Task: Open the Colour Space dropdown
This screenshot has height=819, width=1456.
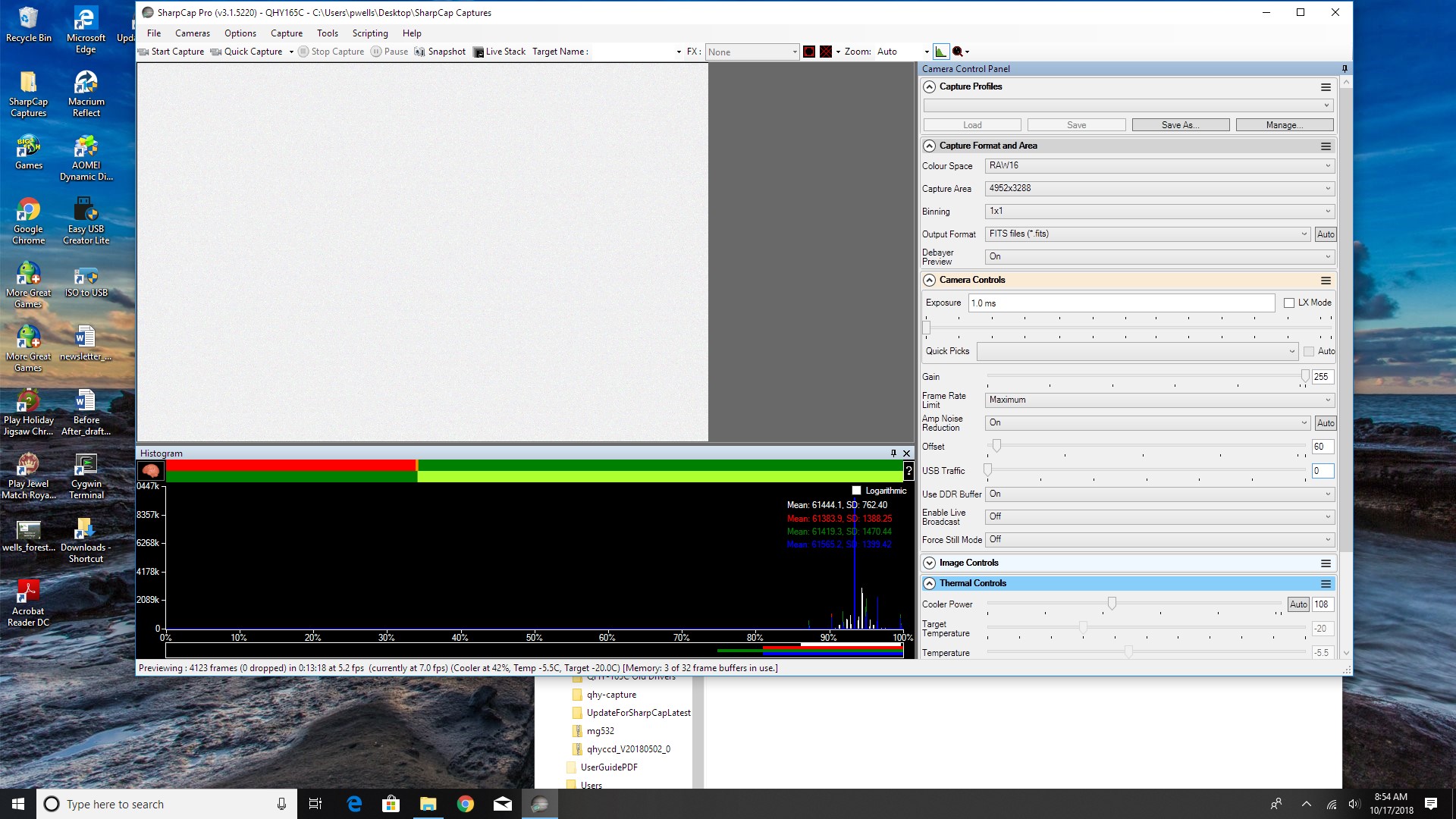Action: click(1159, 165)
